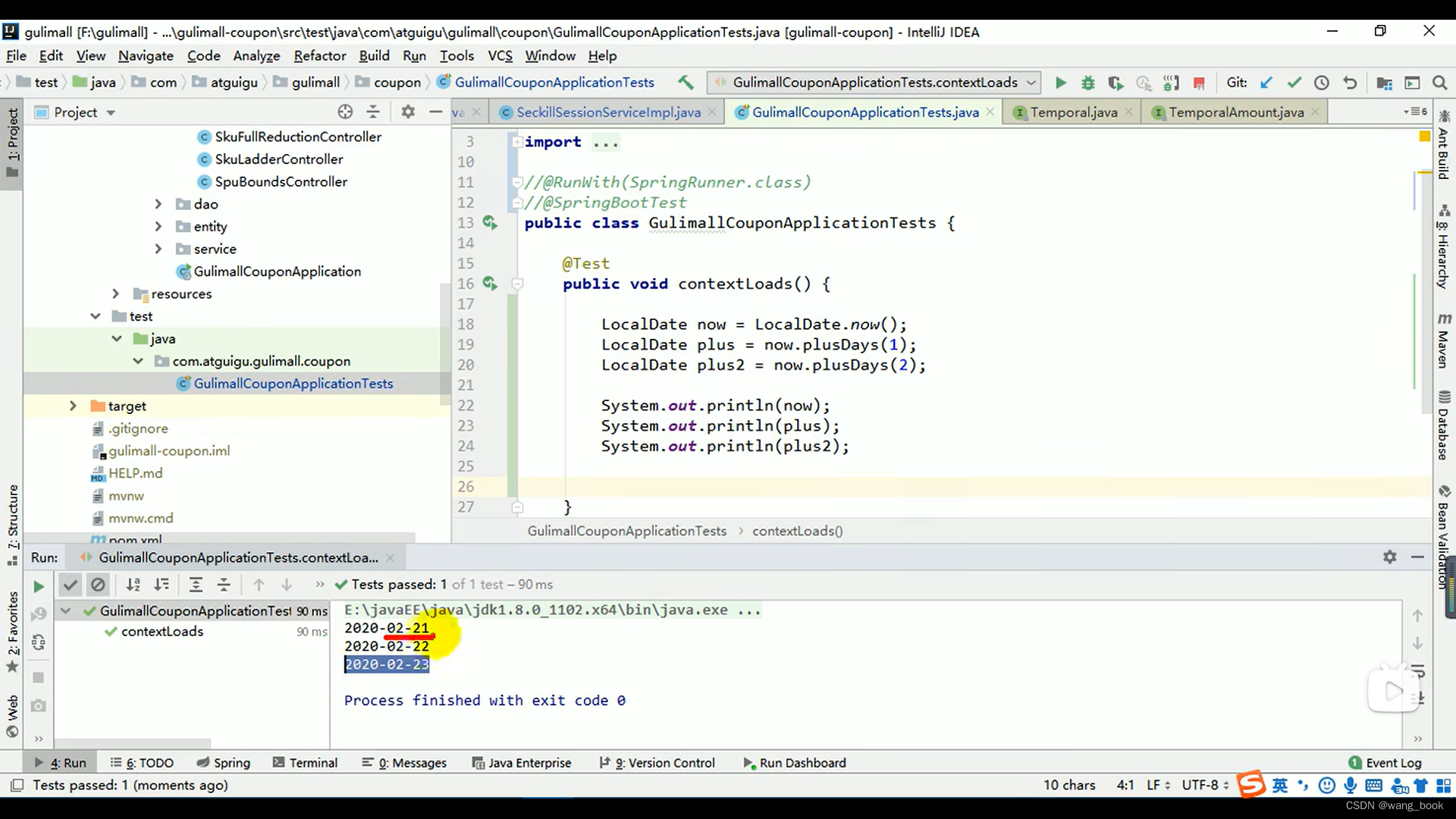Open Search Everywhere magnifier icon
The height and width of the screenshot is (819, 1456).
[1439, 83]
